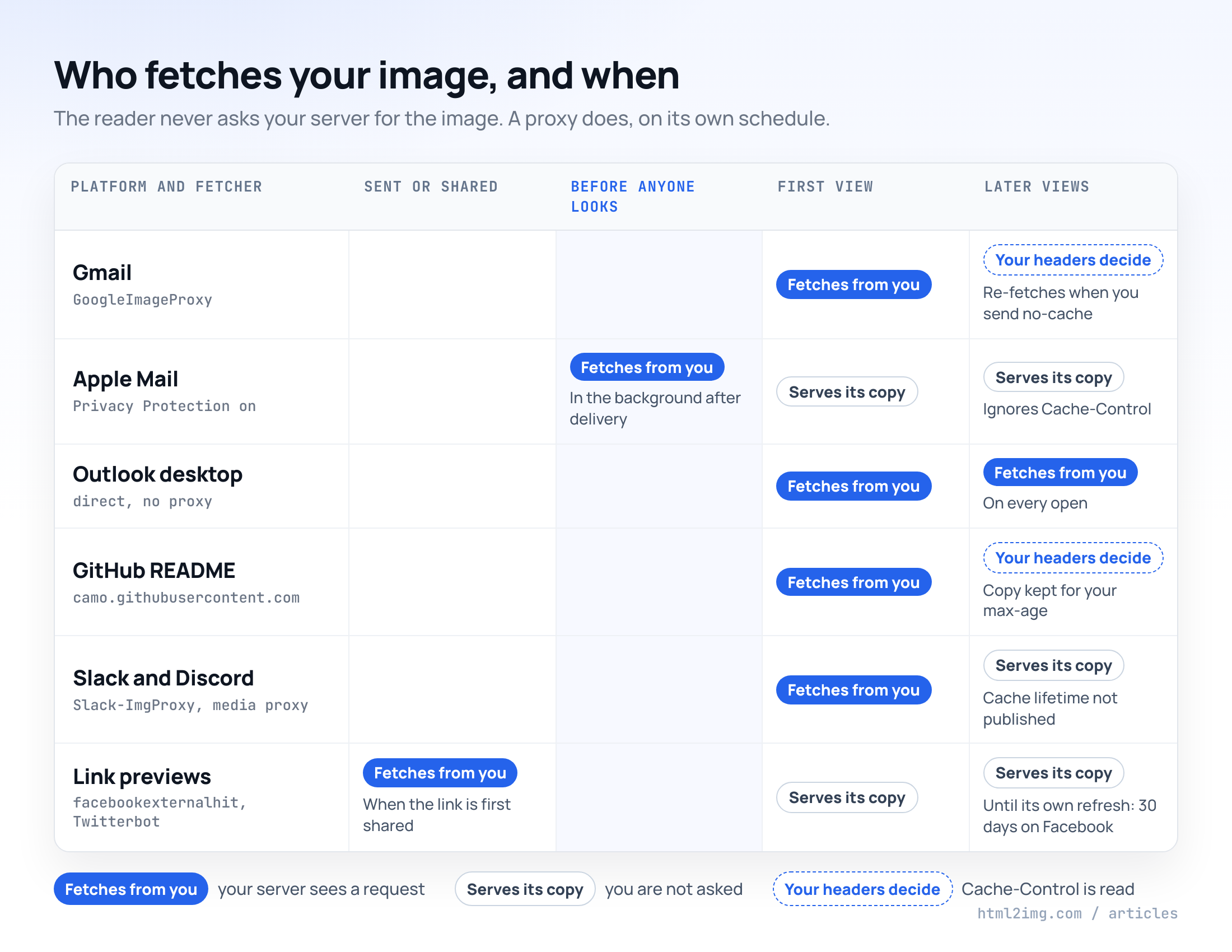Click Apple Mail's 'Fetches from you' pill

click(x=647, y=367)
